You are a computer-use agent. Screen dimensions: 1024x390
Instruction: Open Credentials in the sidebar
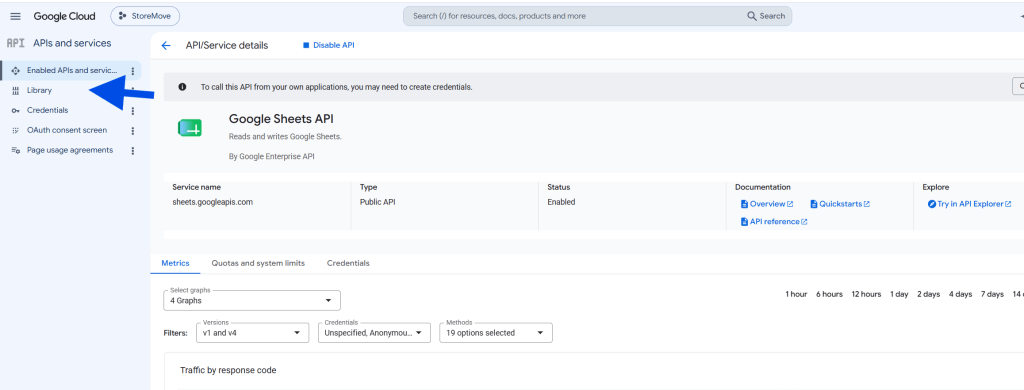[48, 110]
